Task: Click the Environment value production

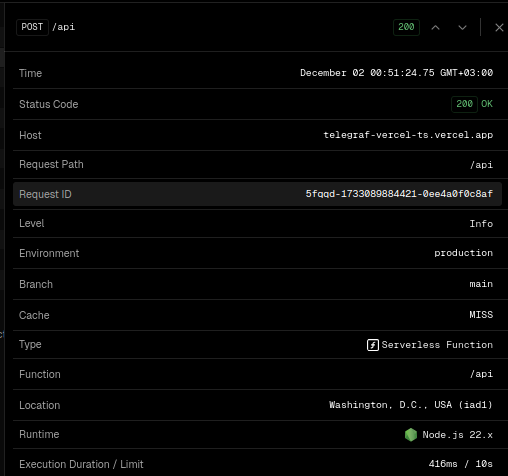Action: 463,253
